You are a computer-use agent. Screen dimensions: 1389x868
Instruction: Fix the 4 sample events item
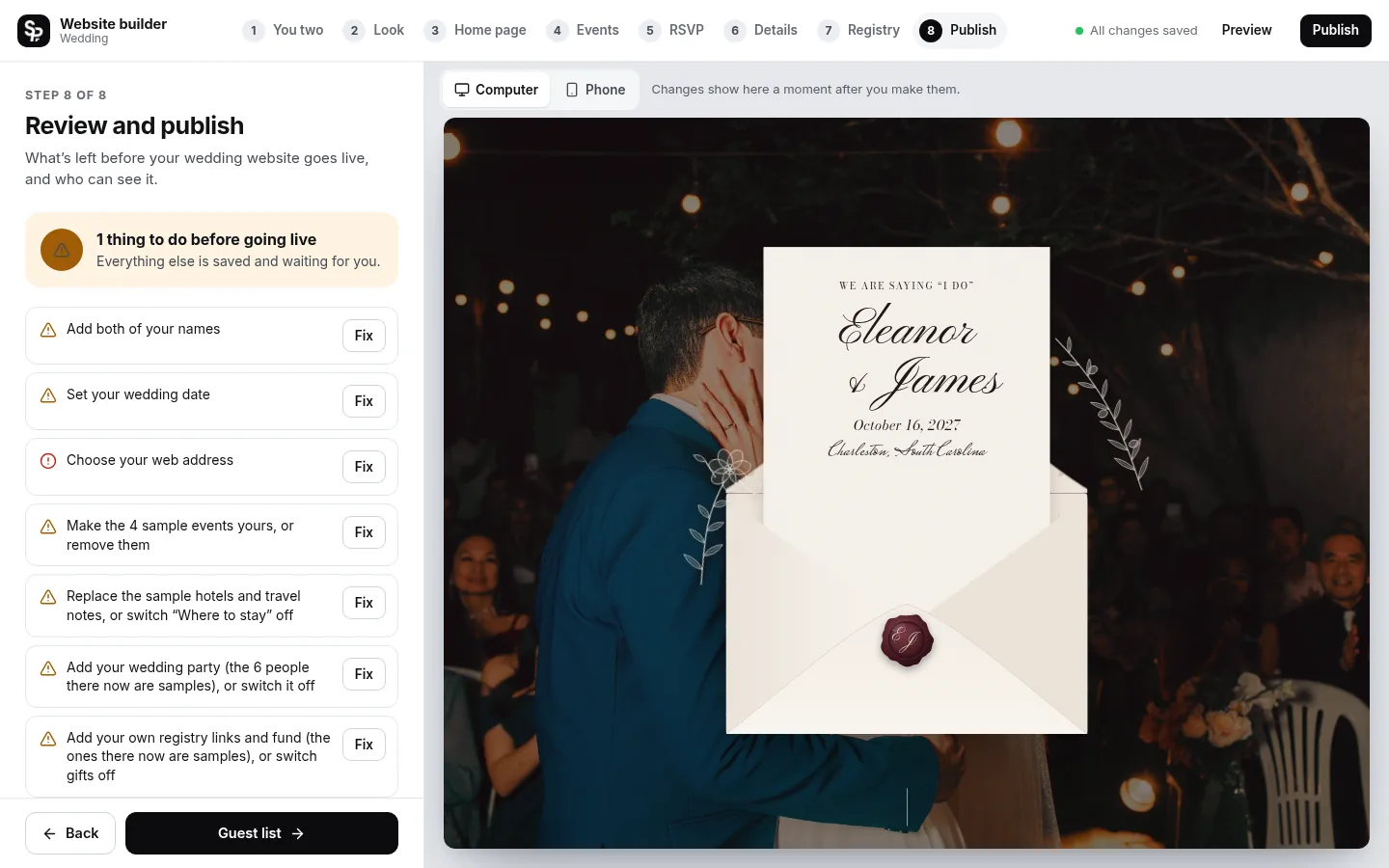[364, 532]
